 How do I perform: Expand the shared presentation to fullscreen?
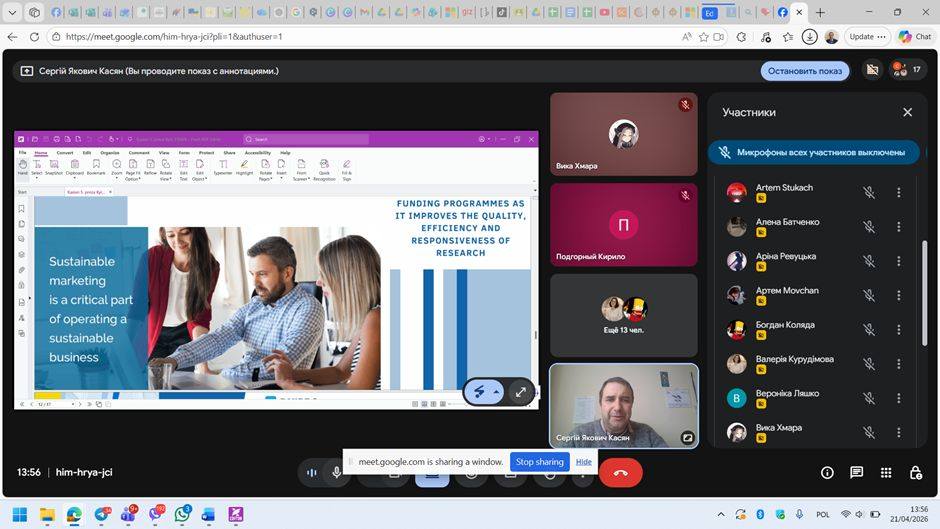pyautogui.click(x=520, y=392)
